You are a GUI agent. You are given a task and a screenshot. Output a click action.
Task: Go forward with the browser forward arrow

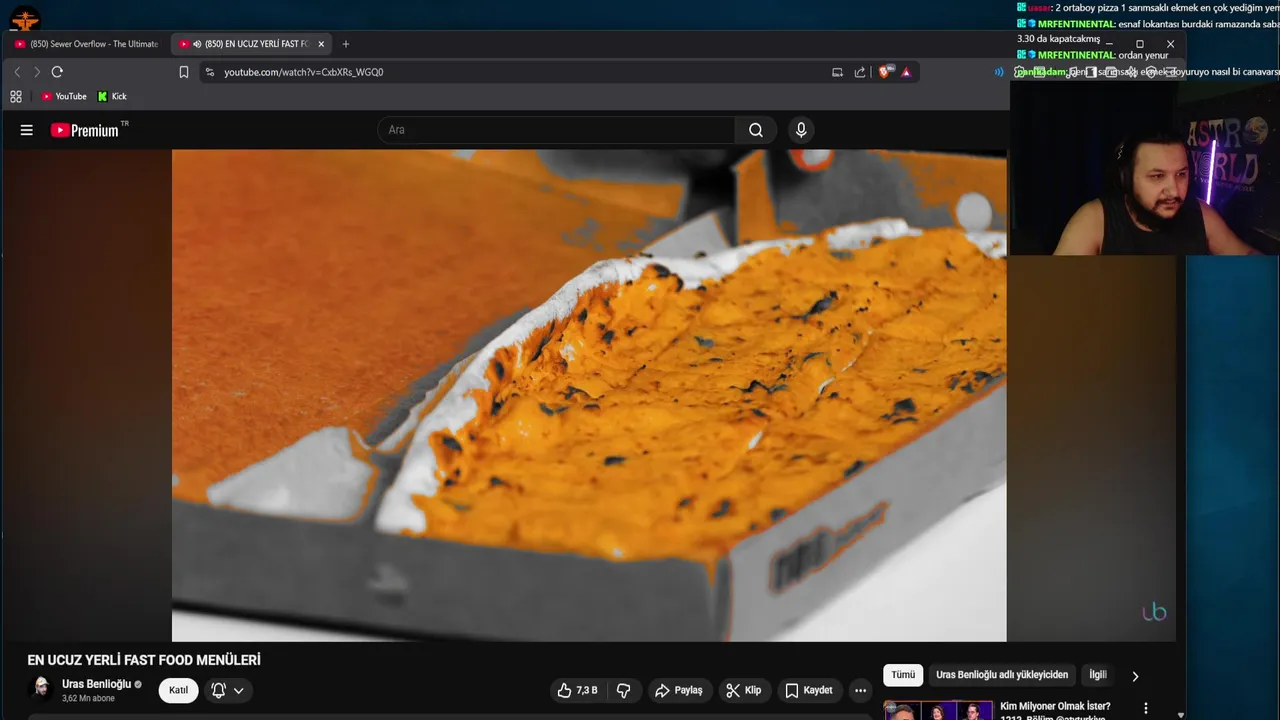[37, 72]
